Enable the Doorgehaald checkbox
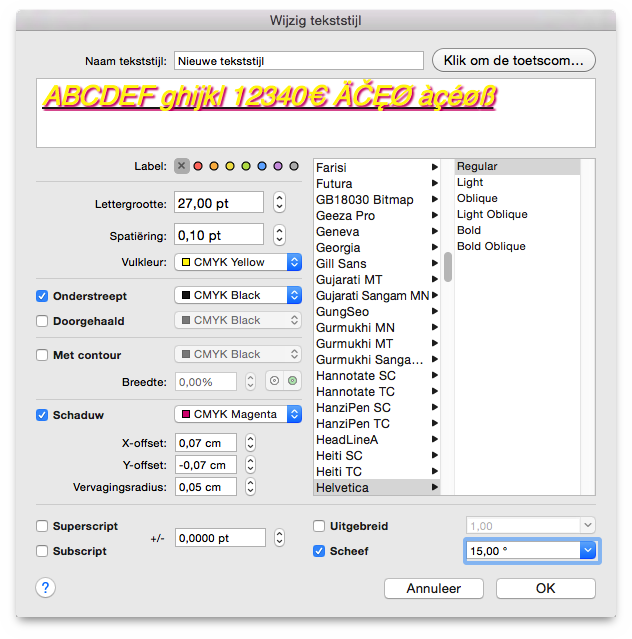 42,321
